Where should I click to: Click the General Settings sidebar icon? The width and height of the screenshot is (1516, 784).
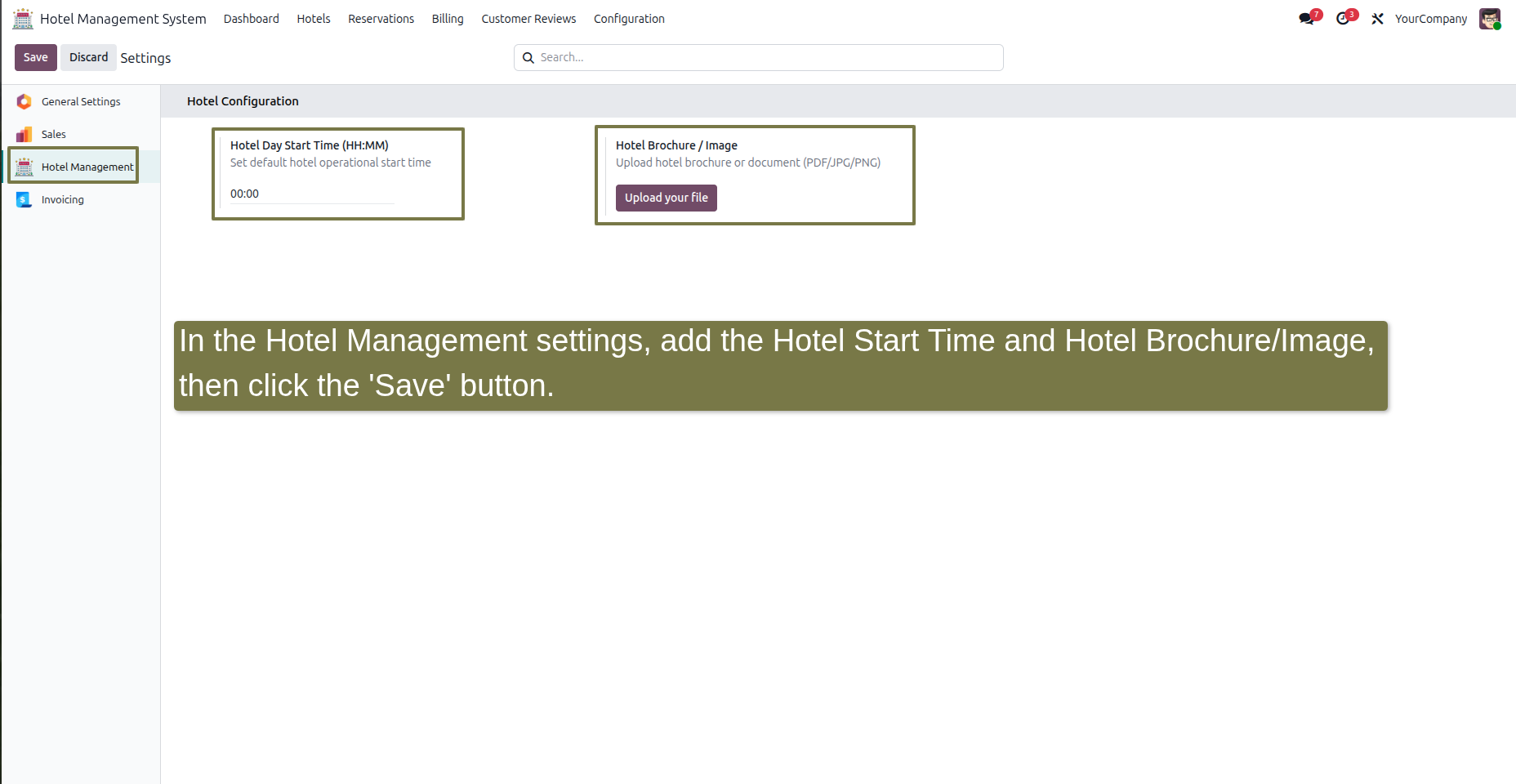tap(25, 101)
